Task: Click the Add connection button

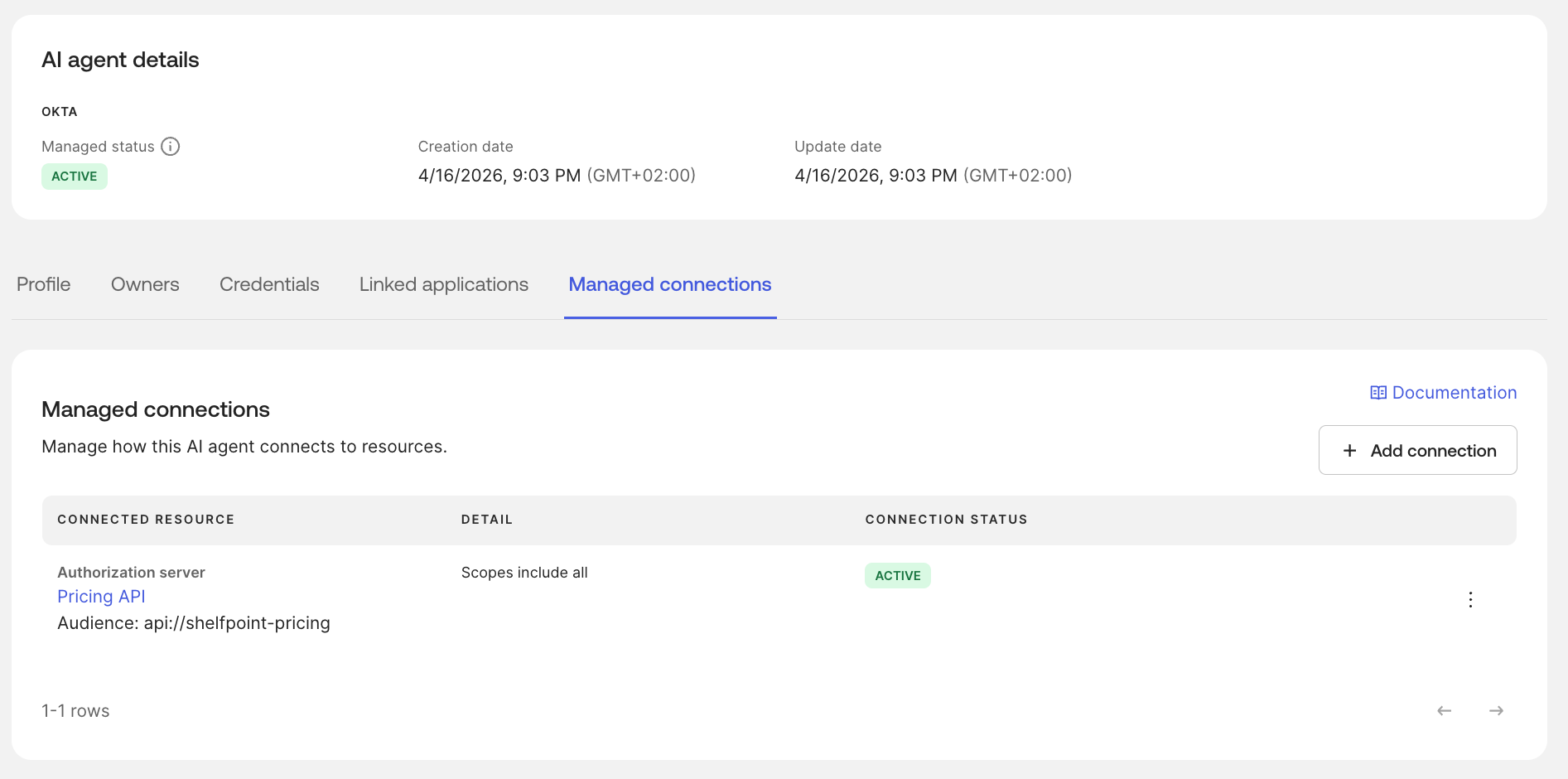Action: click(1417, 450)
